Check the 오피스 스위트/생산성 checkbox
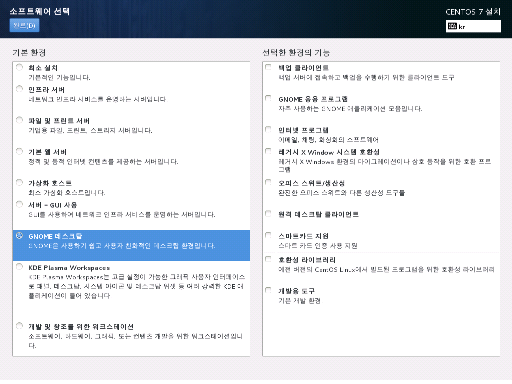The image size is (512, 384). pyautogui.click(x=268, y=182)
